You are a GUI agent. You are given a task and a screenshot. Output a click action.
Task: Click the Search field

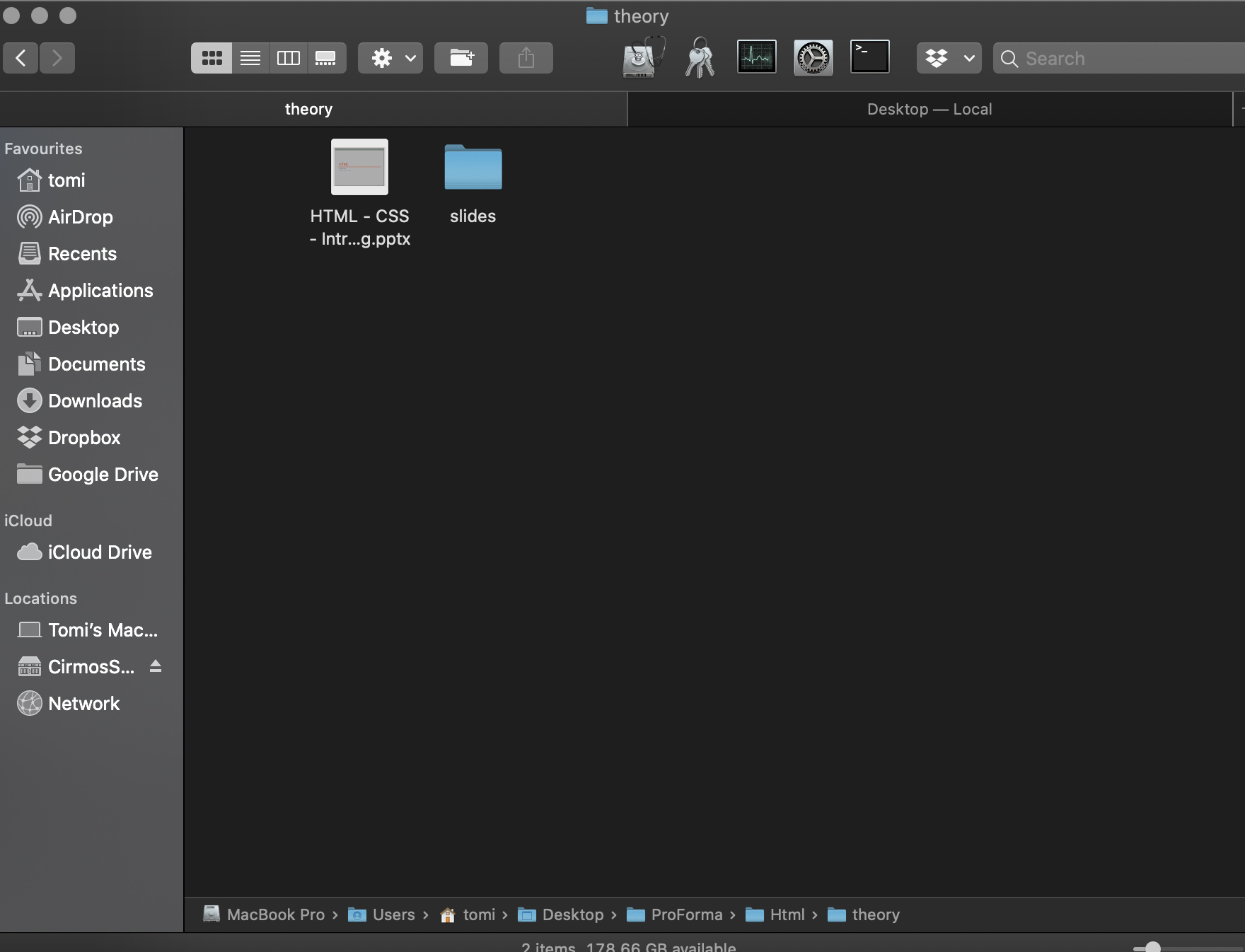1125,59
